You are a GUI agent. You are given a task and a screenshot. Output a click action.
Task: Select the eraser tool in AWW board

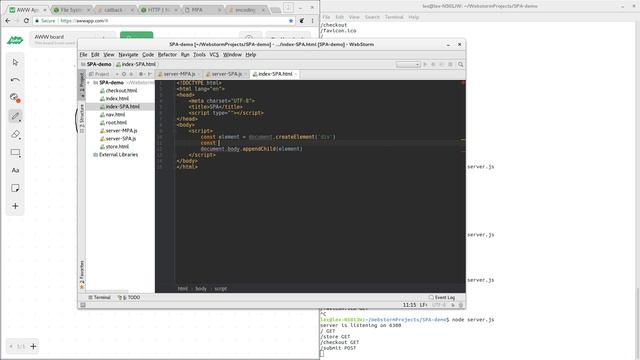tap(16, 134)
